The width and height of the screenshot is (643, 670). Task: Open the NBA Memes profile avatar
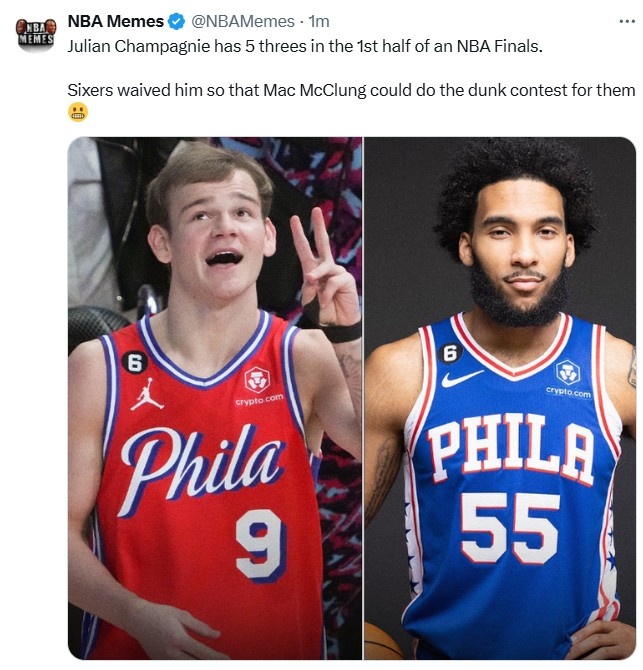(x=36, y=35)
